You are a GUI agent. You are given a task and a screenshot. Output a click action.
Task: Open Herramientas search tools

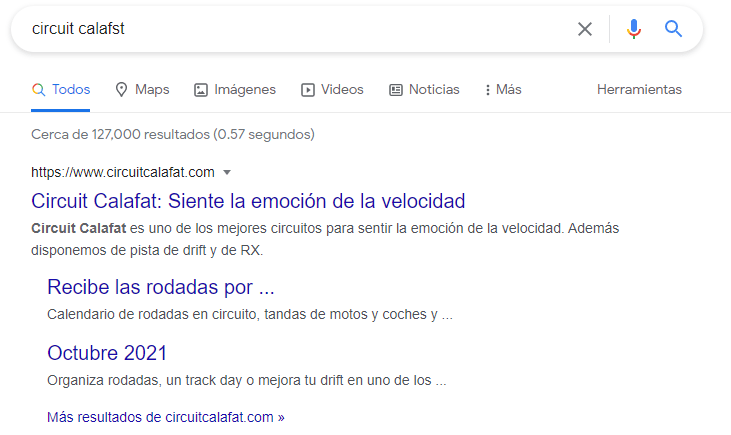click(639, 90)
